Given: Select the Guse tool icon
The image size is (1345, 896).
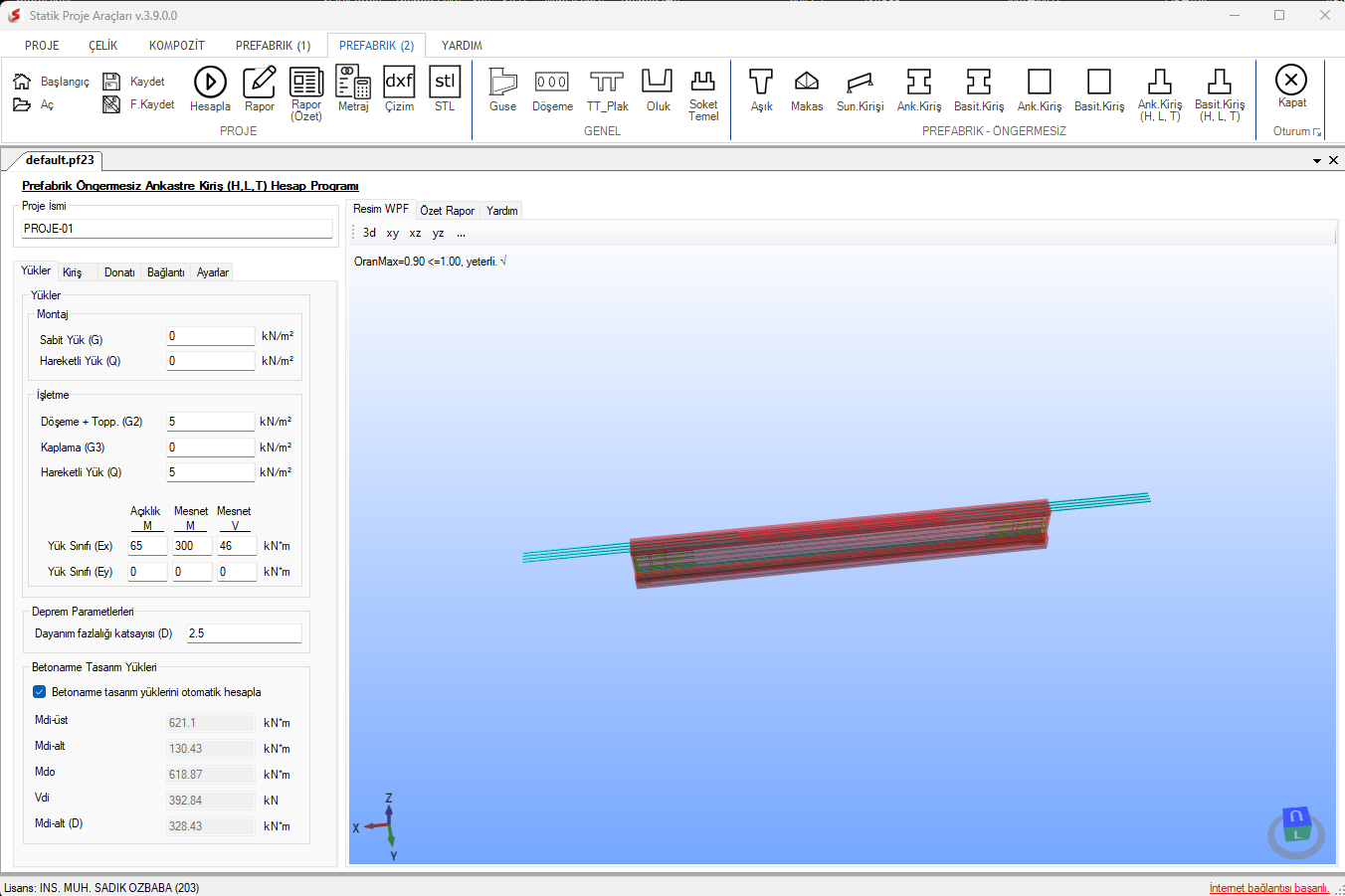Looking at the screenshot, I should pyautogui.click(x=502, y=89).
